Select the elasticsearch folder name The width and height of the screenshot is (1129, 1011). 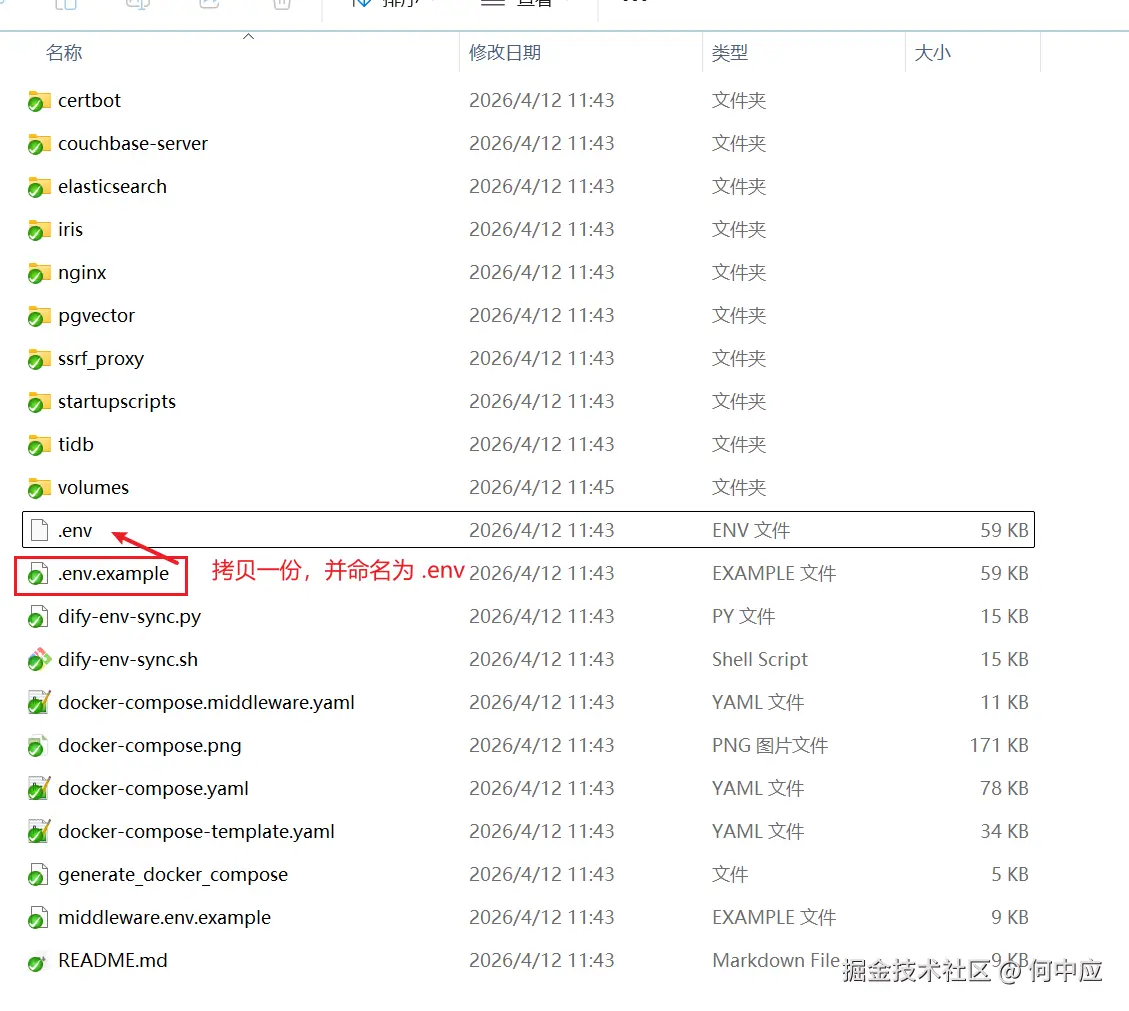point(112,187)
